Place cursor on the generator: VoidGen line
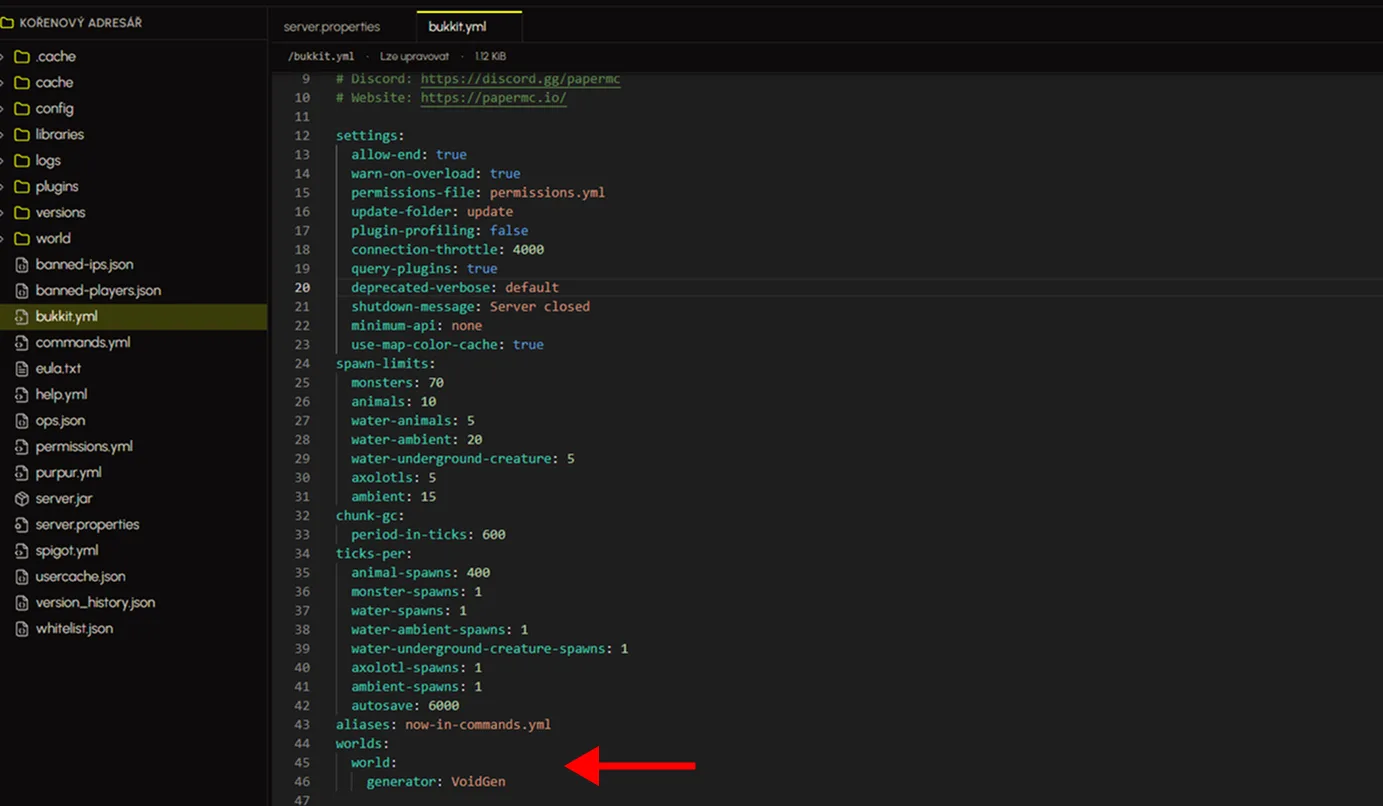 [436, 781]
